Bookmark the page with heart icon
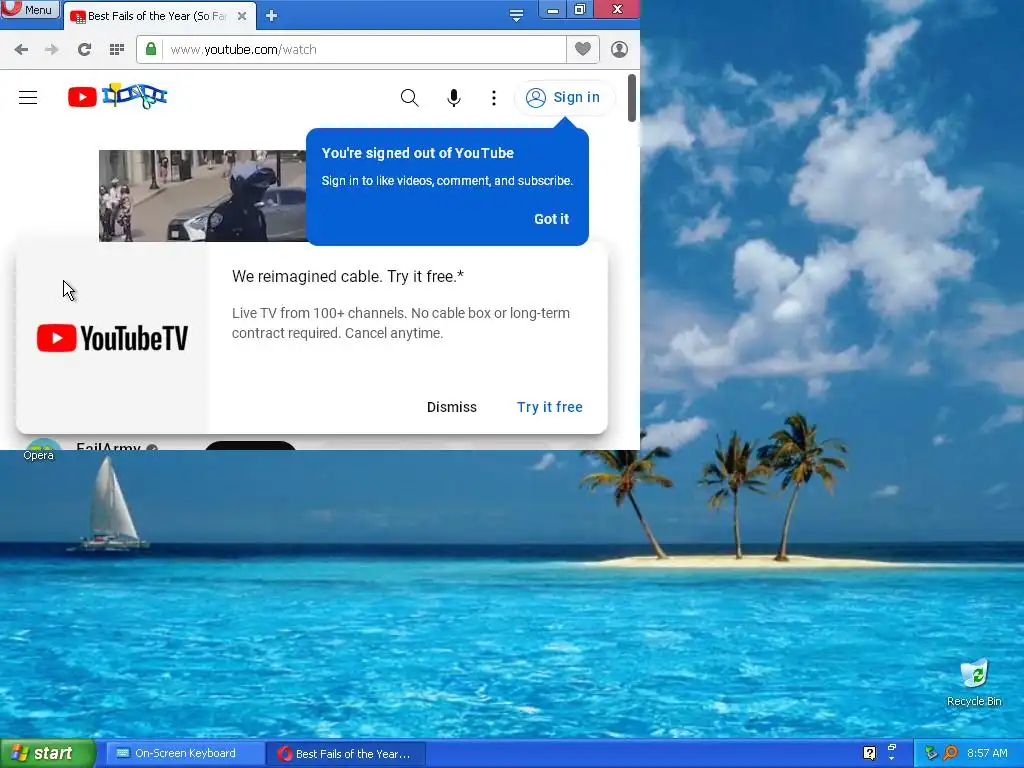This screenshot has height=768, width=1024. pyautogui.click(x=583, y=50)
